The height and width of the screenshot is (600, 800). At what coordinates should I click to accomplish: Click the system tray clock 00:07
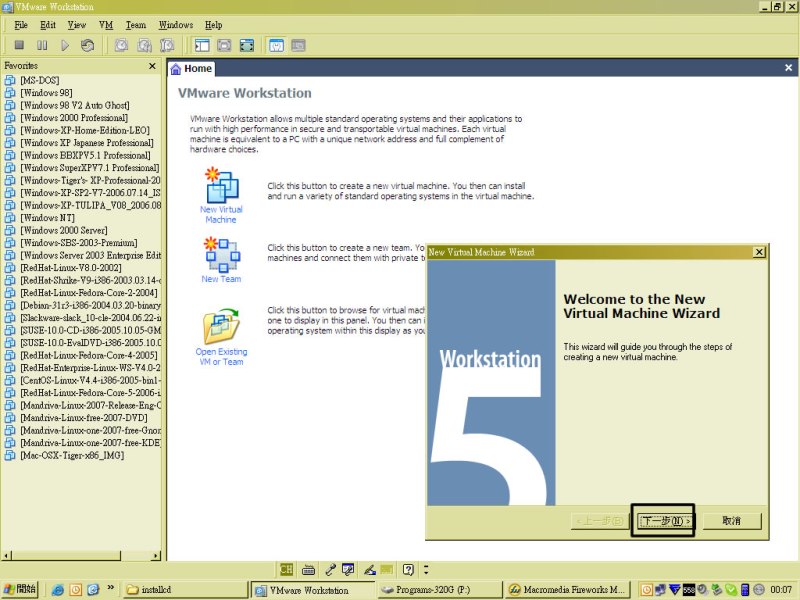[x=781, y=589]
